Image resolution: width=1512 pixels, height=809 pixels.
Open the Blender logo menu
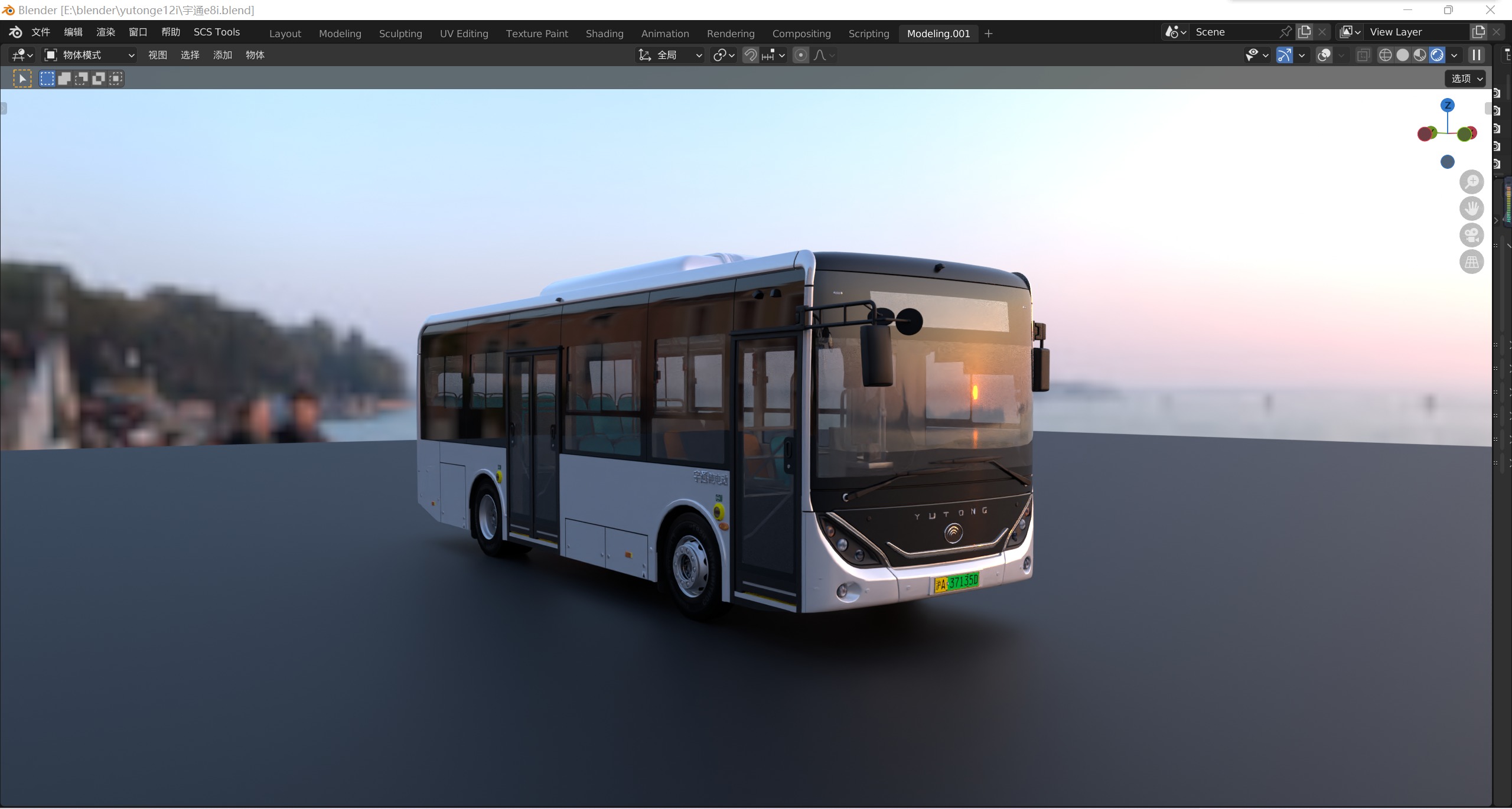coord(15,32)
